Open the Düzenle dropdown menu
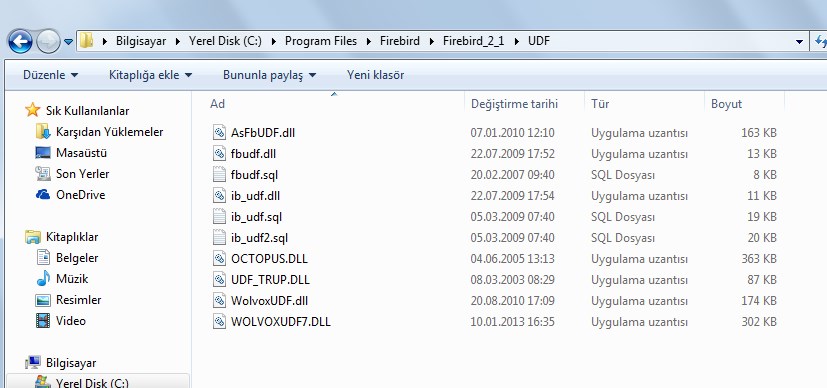Viewport: 827px width, 388px height. pyautogui.click(x=50, y=75)
